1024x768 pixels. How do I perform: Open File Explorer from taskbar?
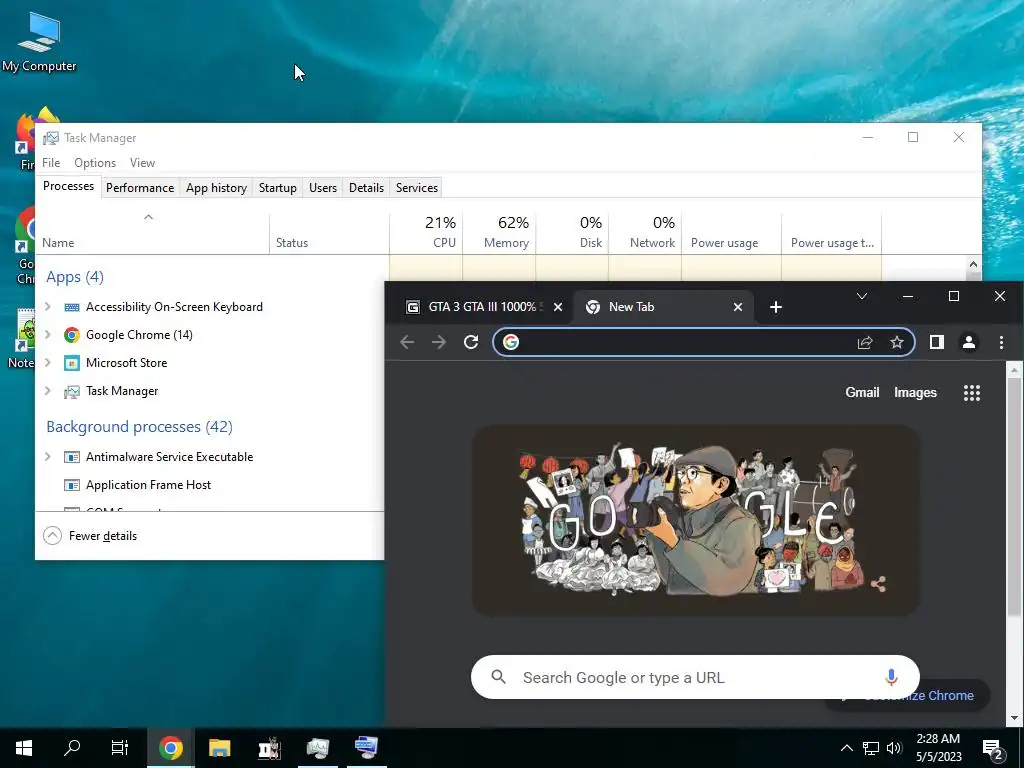(x=219, y=748)
